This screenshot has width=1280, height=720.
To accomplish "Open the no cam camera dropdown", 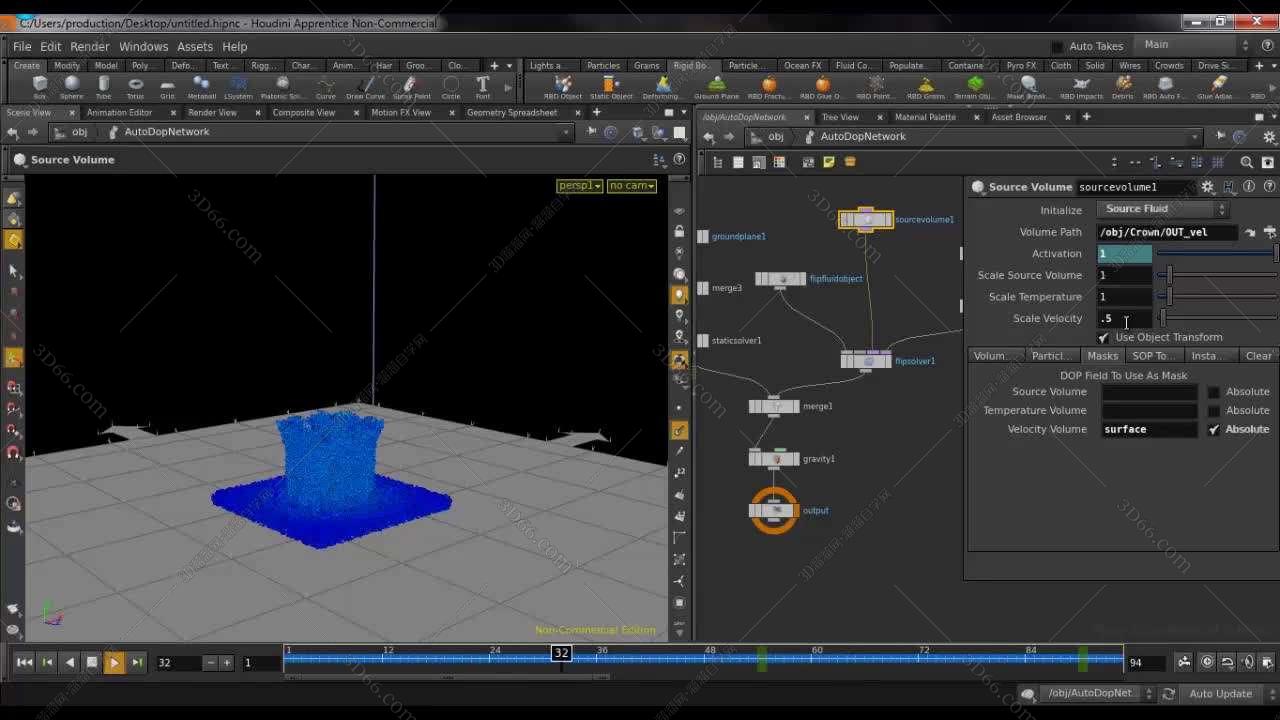I will (x=631, y=185).
